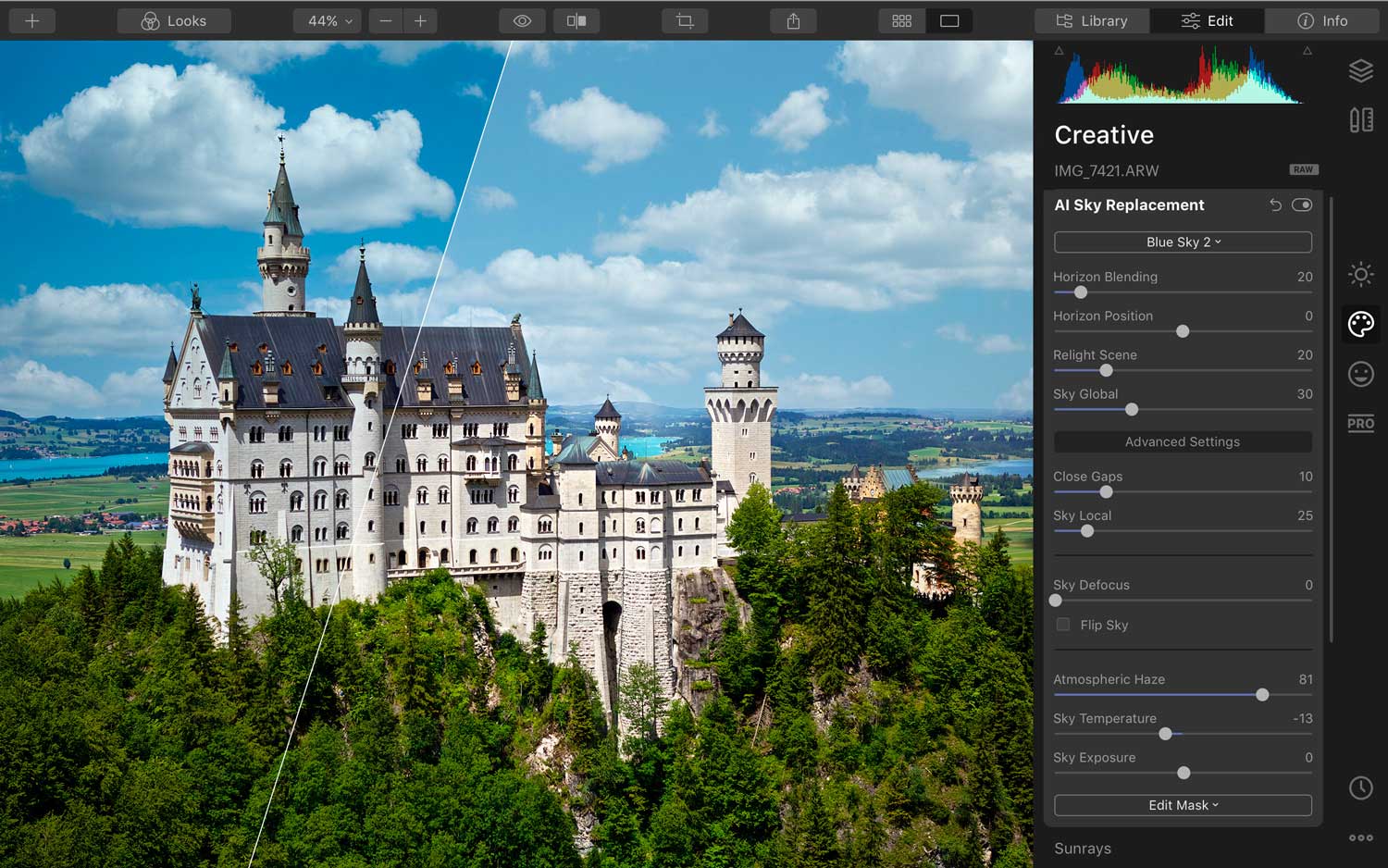This screenshot has width=1388, height=868.
Task: Open the History clock icon
Action: click(x=1361, y=787)
